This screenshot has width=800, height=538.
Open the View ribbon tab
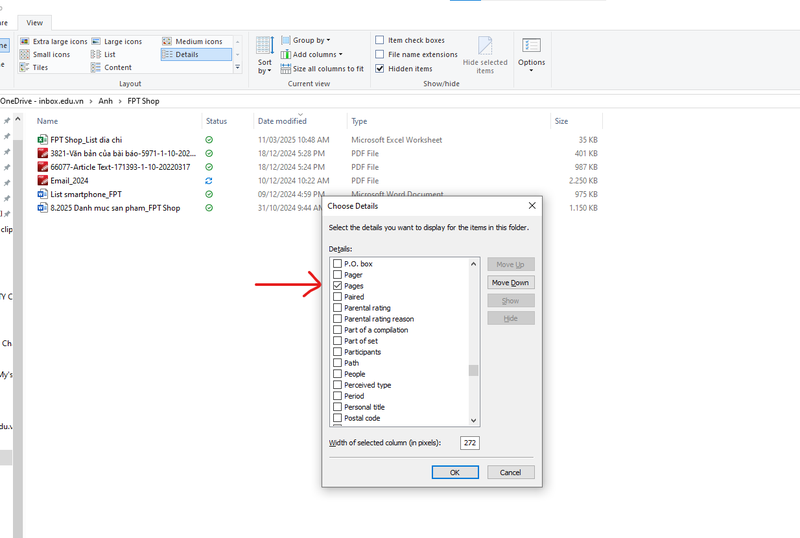point(35,22)
